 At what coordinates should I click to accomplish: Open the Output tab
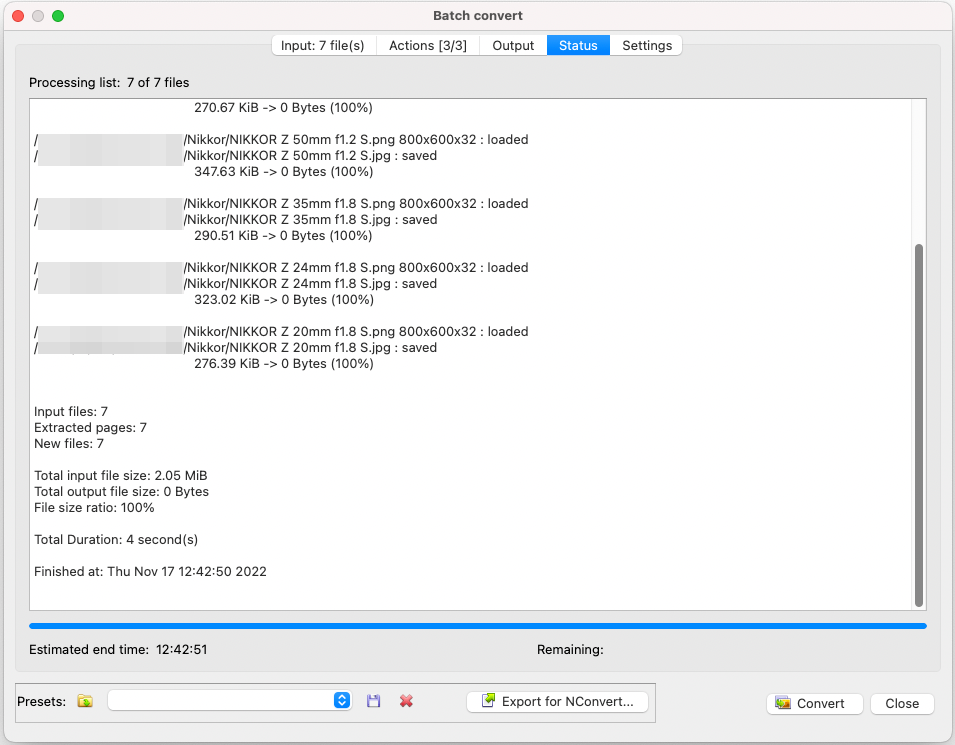click(513, 46)
